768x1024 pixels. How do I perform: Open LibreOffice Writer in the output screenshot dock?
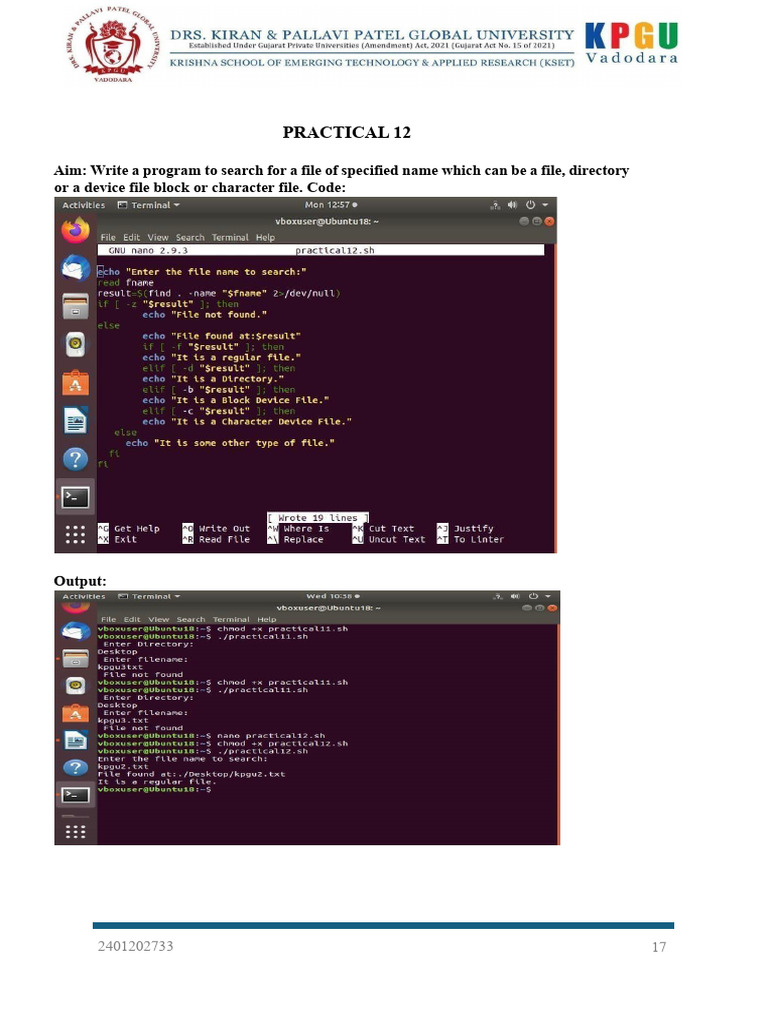tap(75, 741)
